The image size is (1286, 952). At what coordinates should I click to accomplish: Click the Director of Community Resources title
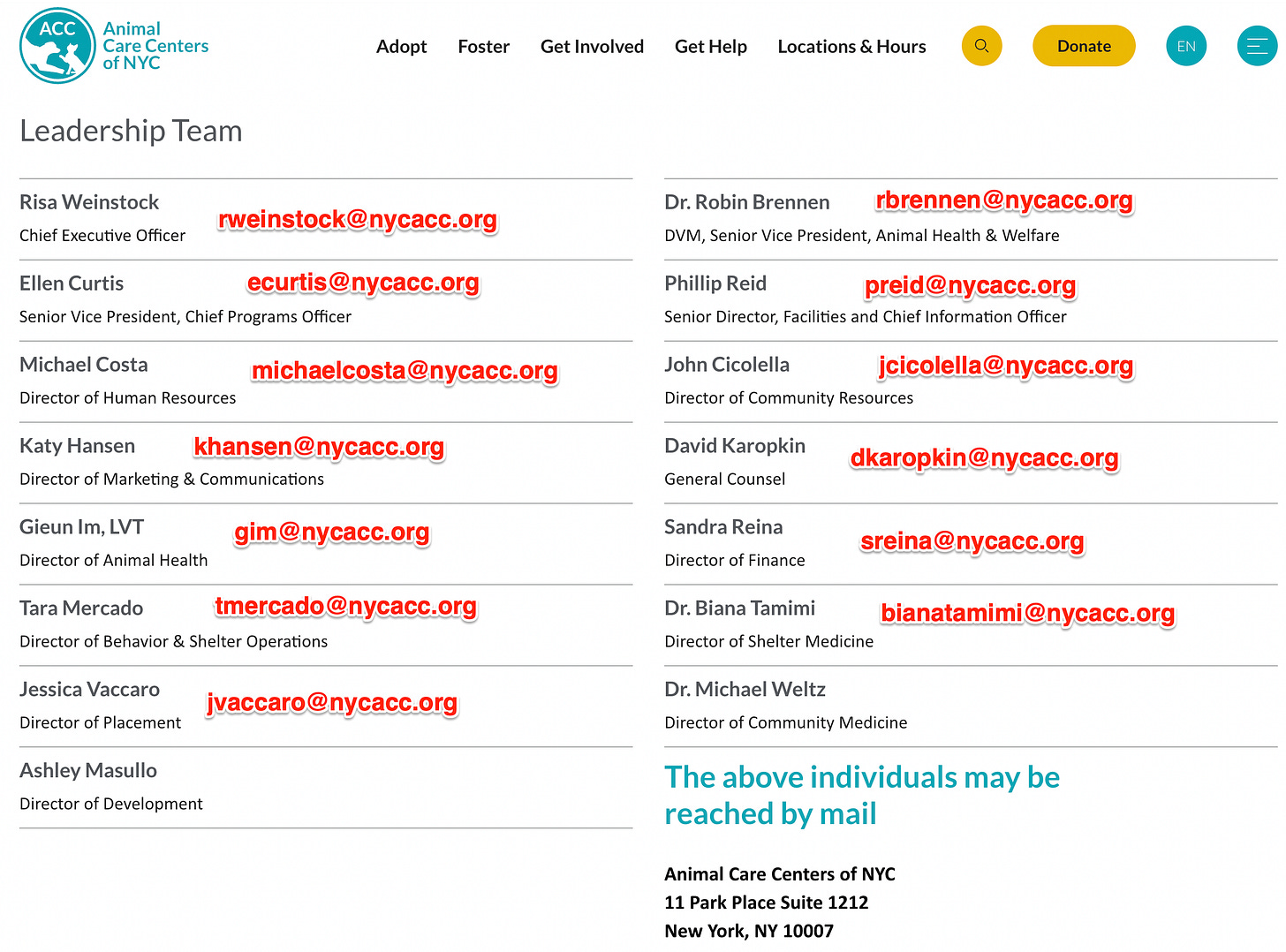coord(789,398)
